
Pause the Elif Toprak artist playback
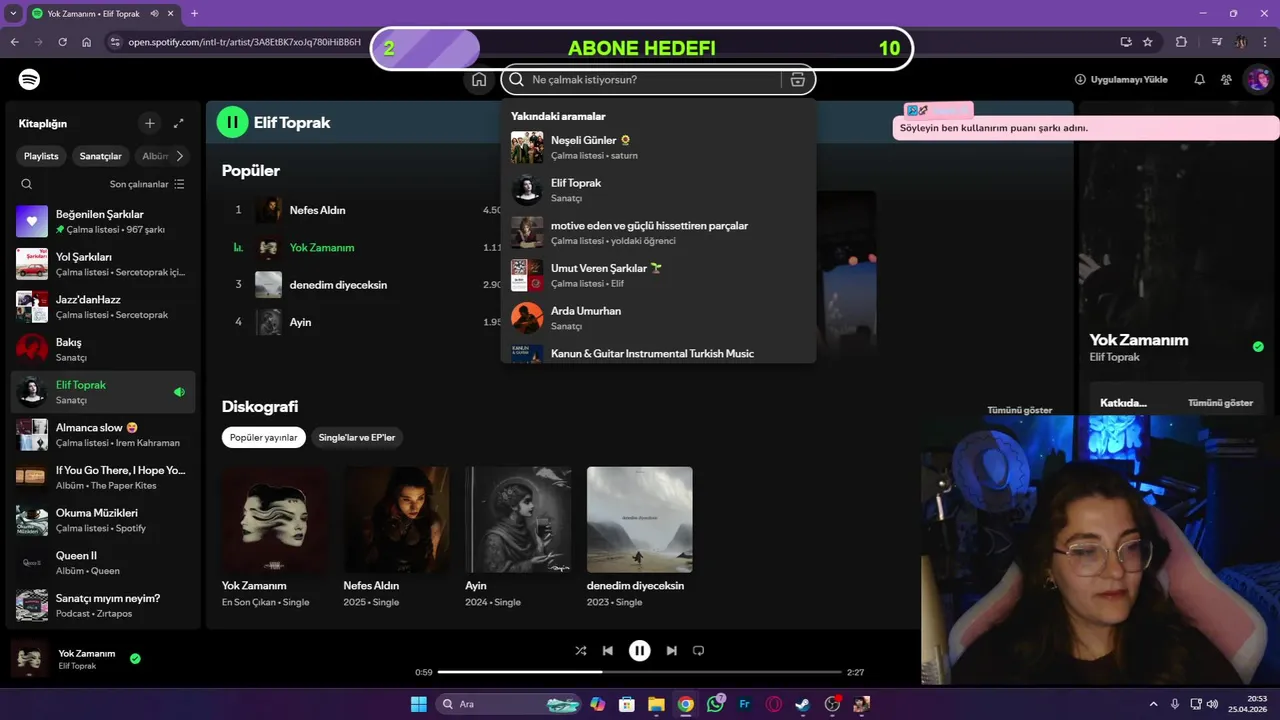[x=232, y=122]
